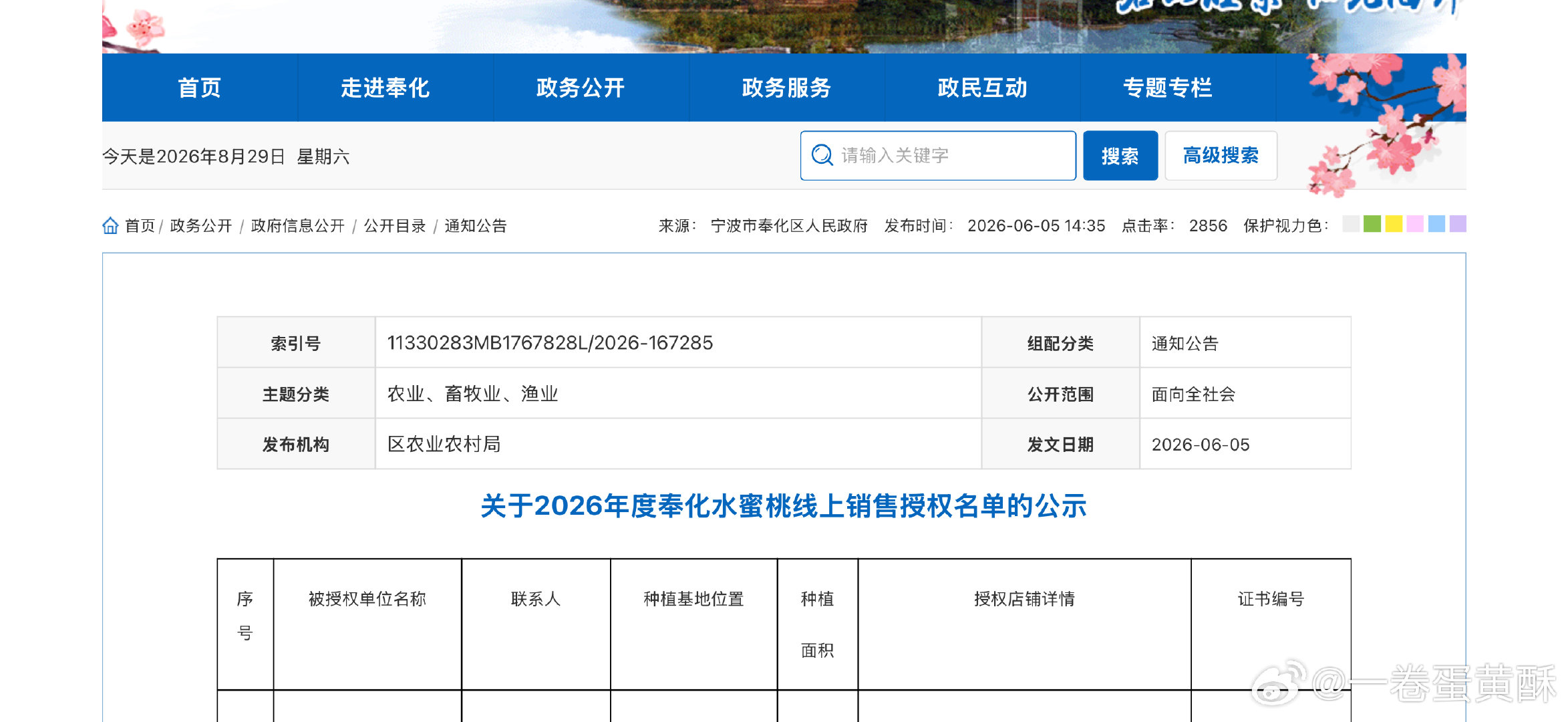The image size is (1568, 722).
Task: Open the 政民互动 navigation item
Action: coord(982,88)
